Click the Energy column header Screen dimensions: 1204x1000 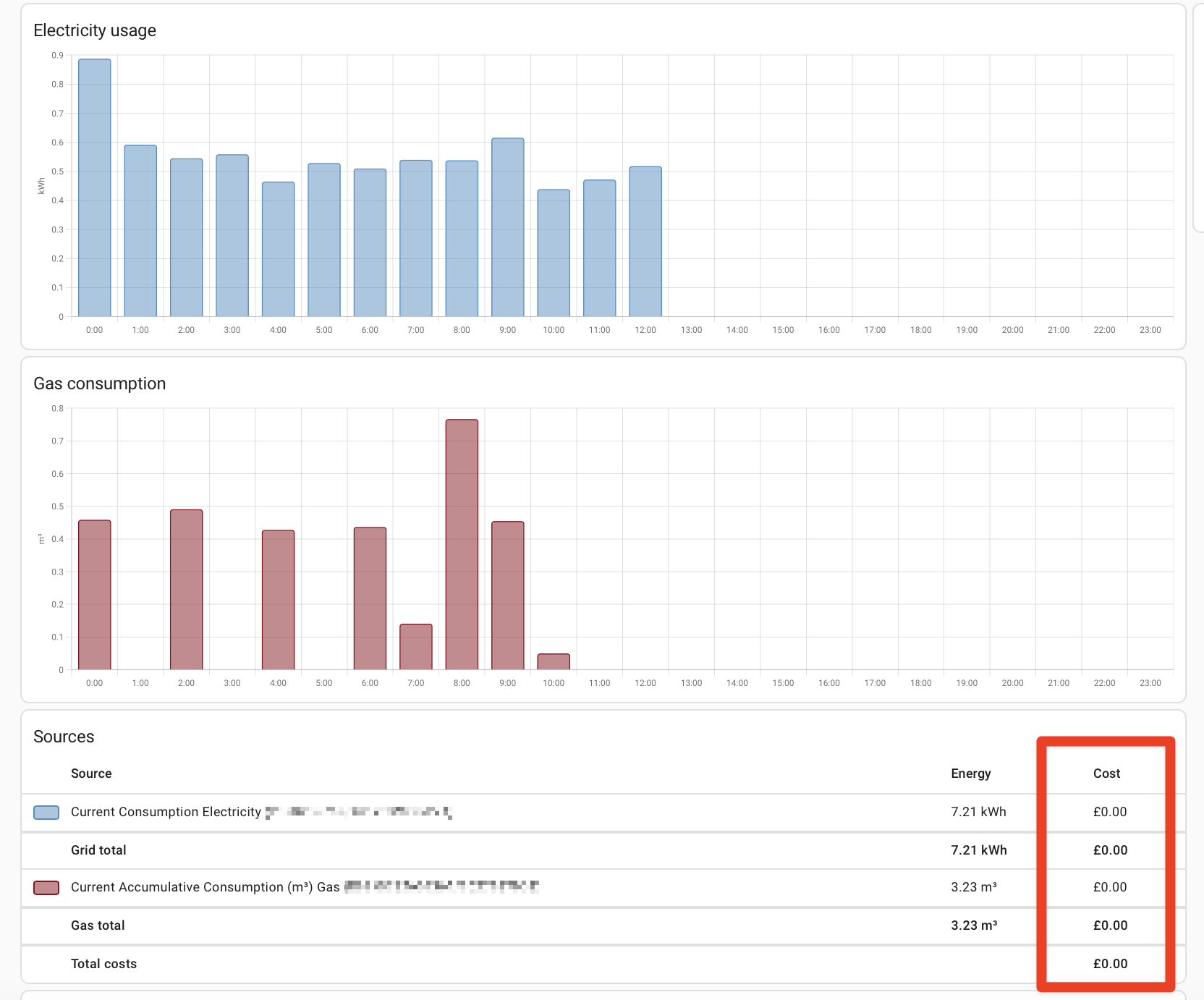(x=970, y=774)
